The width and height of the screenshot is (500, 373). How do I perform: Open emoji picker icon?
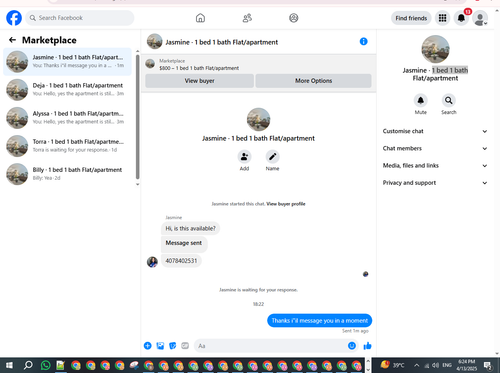[x=352, y=346]
